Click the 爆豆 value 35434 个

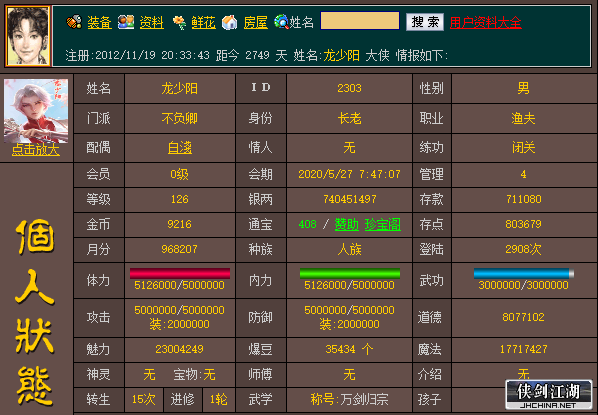[349, 349]
